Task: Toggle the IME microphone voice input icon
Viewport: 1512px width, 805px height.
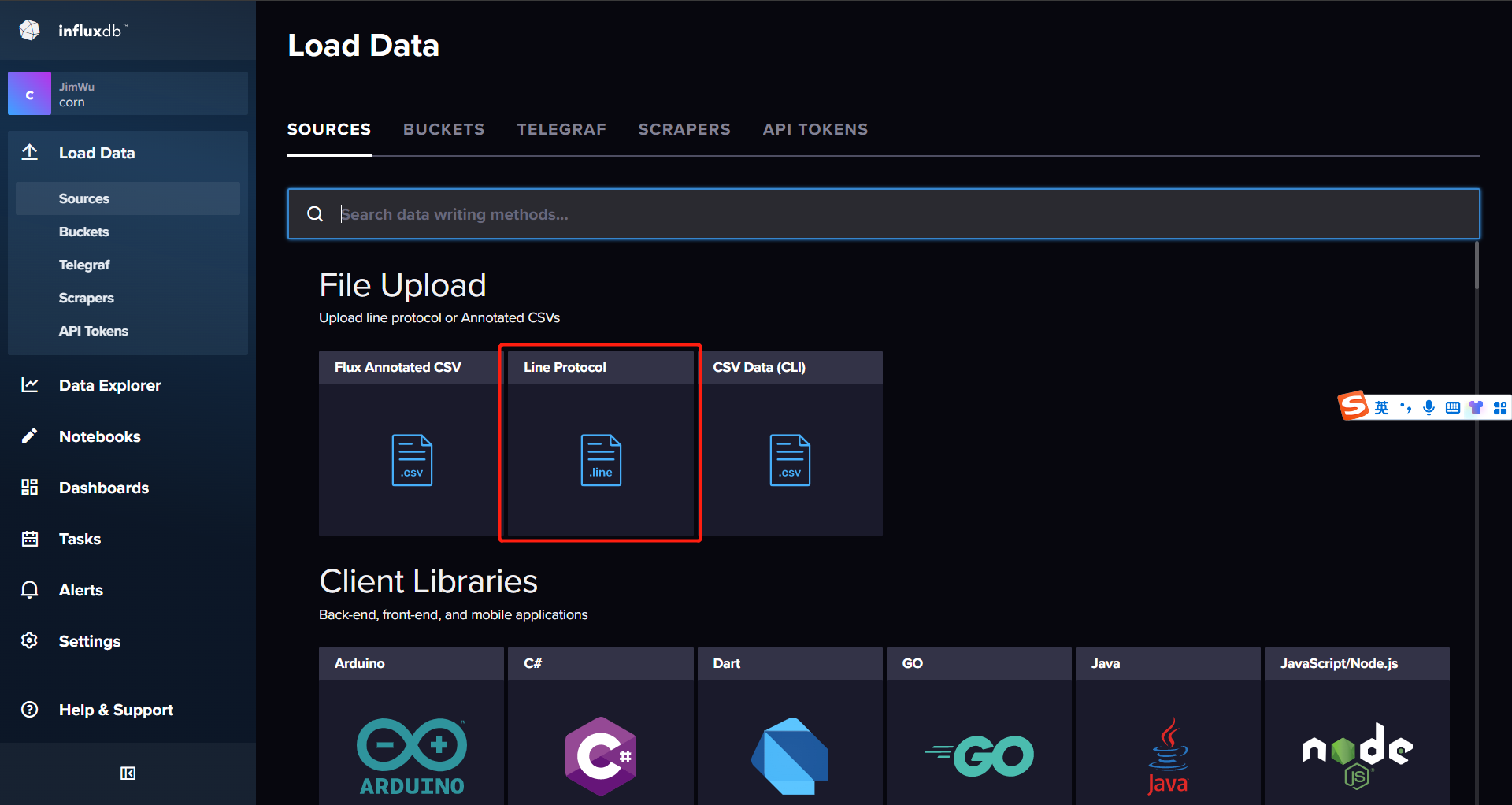Action: click(1429, 407)
